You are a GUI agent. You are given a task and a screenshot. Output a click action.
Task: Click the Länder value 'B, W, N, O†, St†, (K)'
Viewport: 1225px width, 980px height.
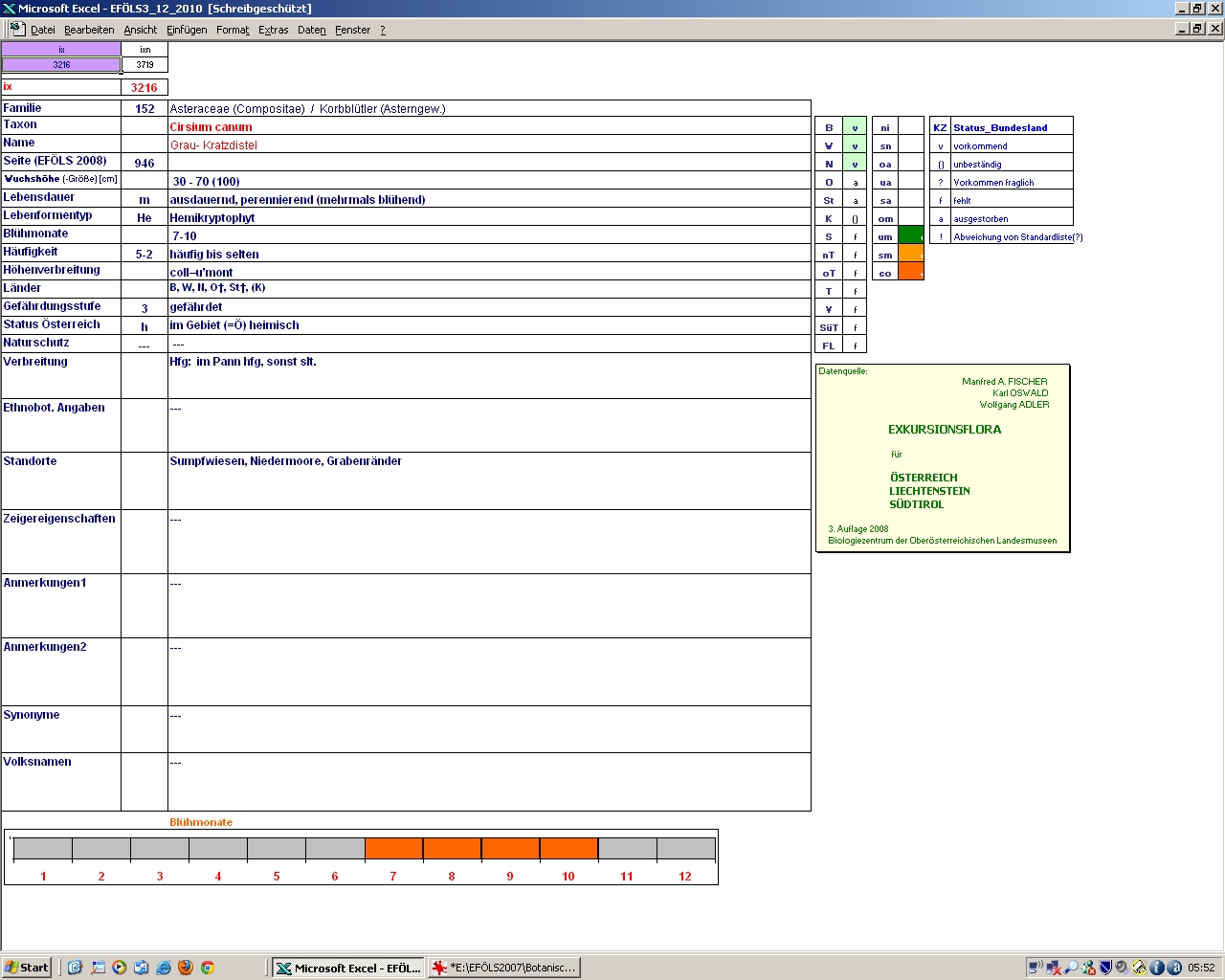point(217,287)
